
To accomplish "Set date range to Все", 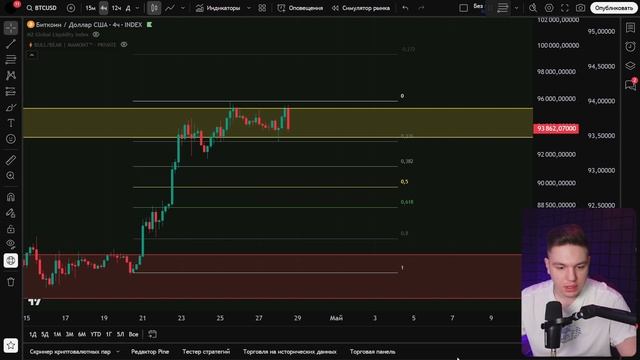I will (x=133, y=334).
